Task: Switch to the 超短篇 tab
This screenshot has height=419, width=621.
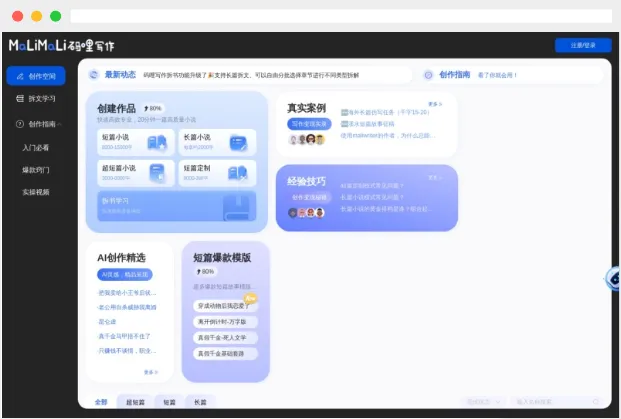Action: 135,402
